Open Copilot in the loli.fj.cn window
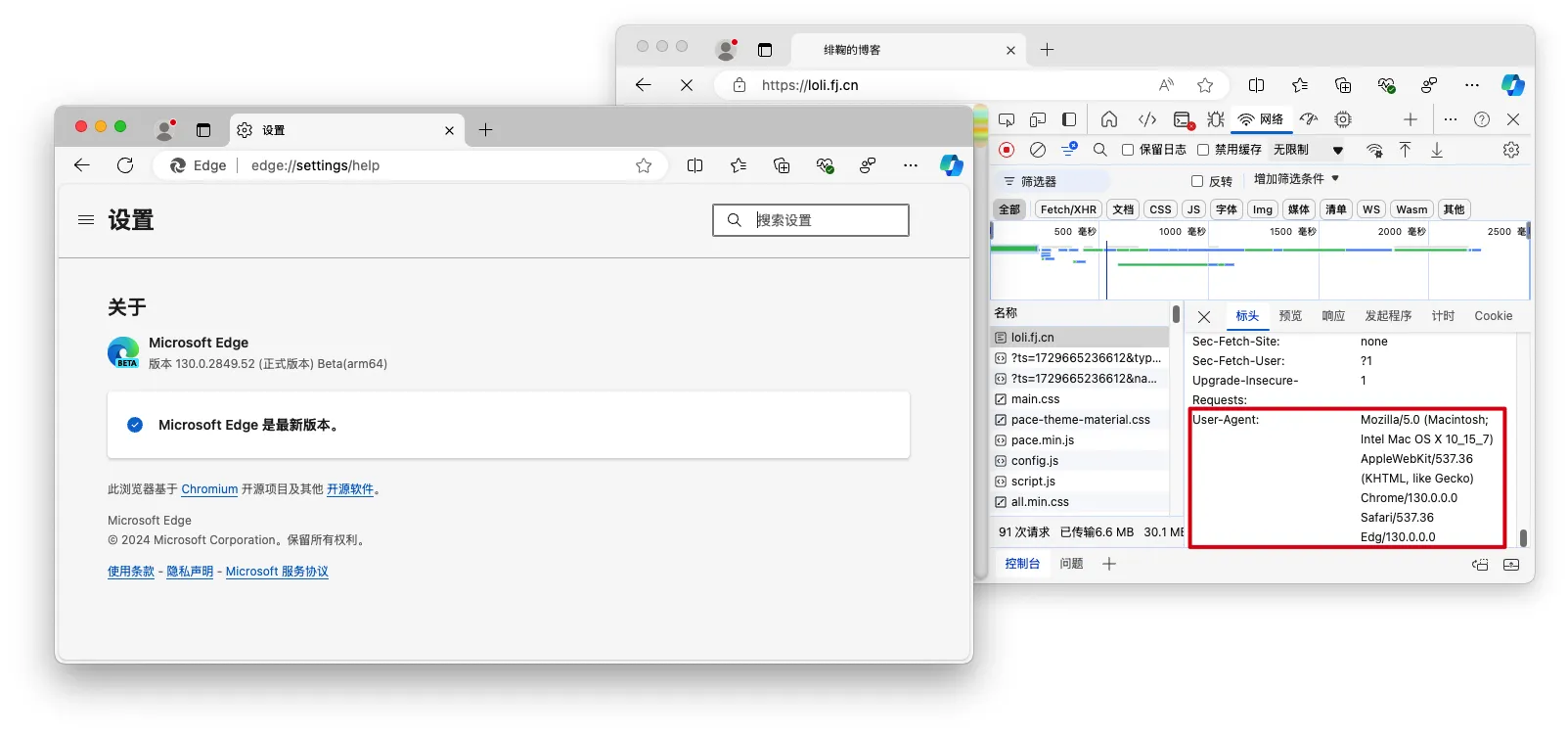Screen dimensions: 1568x736 tap(1513, 85)
